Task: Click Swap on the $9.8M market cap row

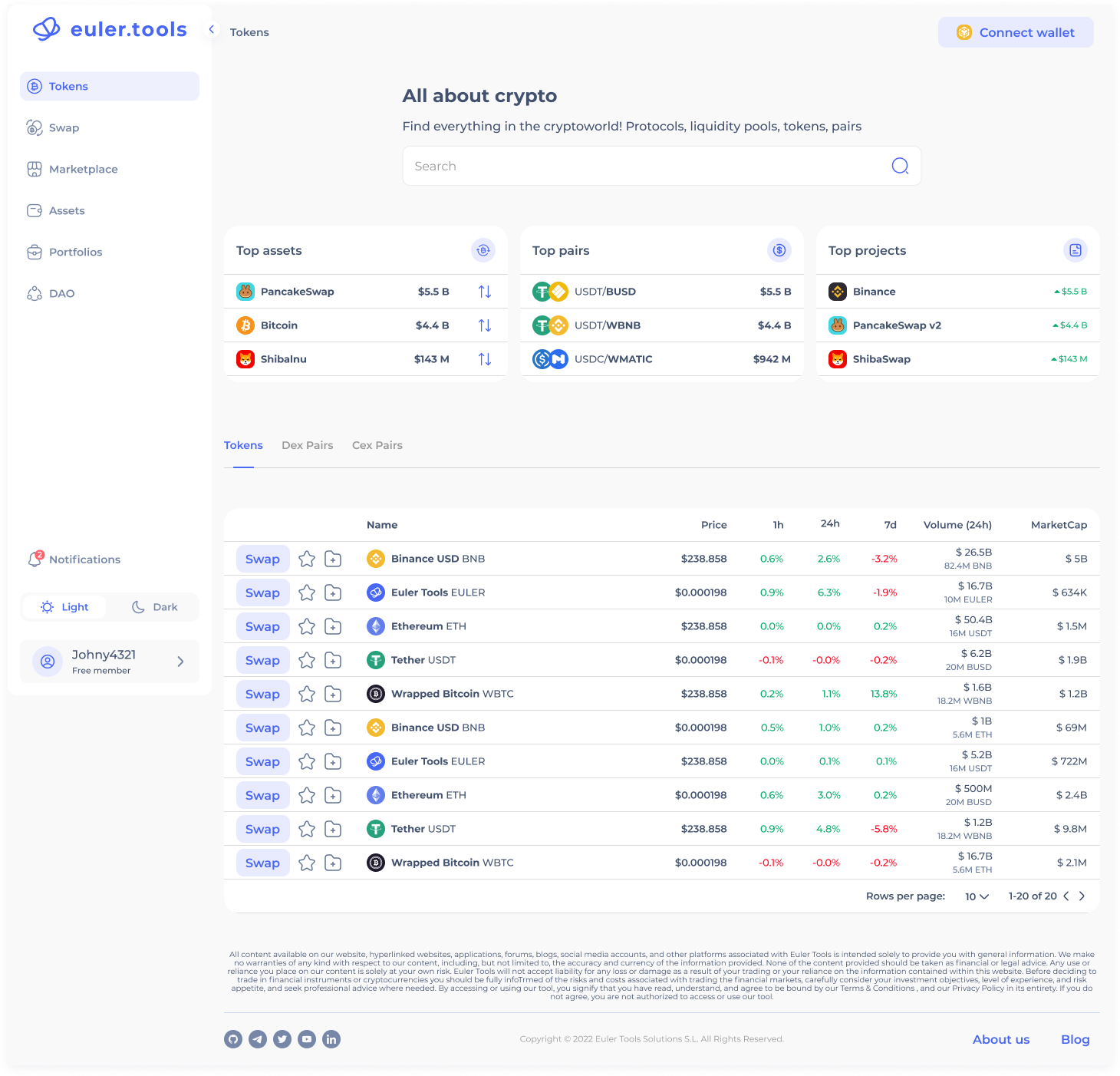Action: click(262, 829)
